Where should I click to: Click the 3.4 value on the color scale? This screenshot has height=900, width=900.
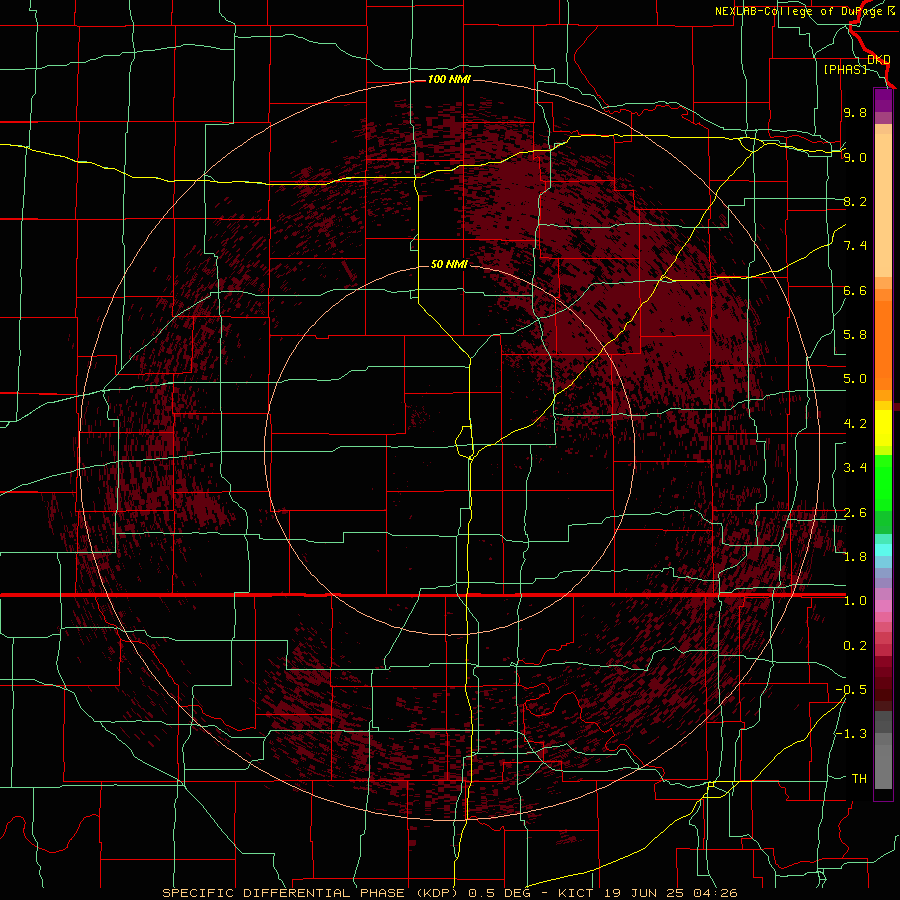[855, 468]
